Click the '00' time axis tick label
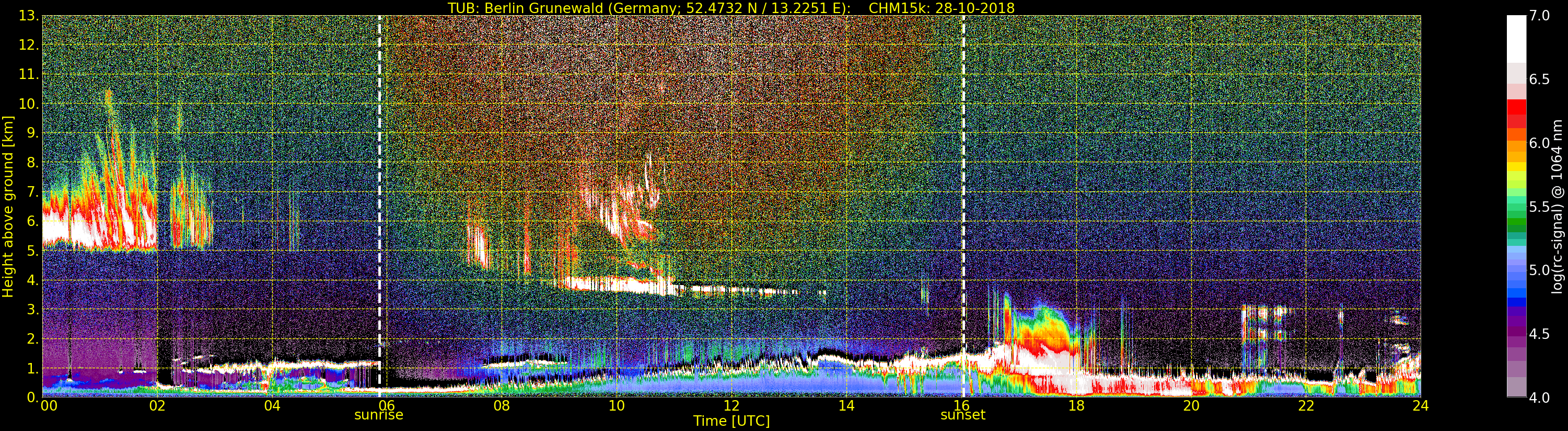1568x431 pixels. click(49, 405)
